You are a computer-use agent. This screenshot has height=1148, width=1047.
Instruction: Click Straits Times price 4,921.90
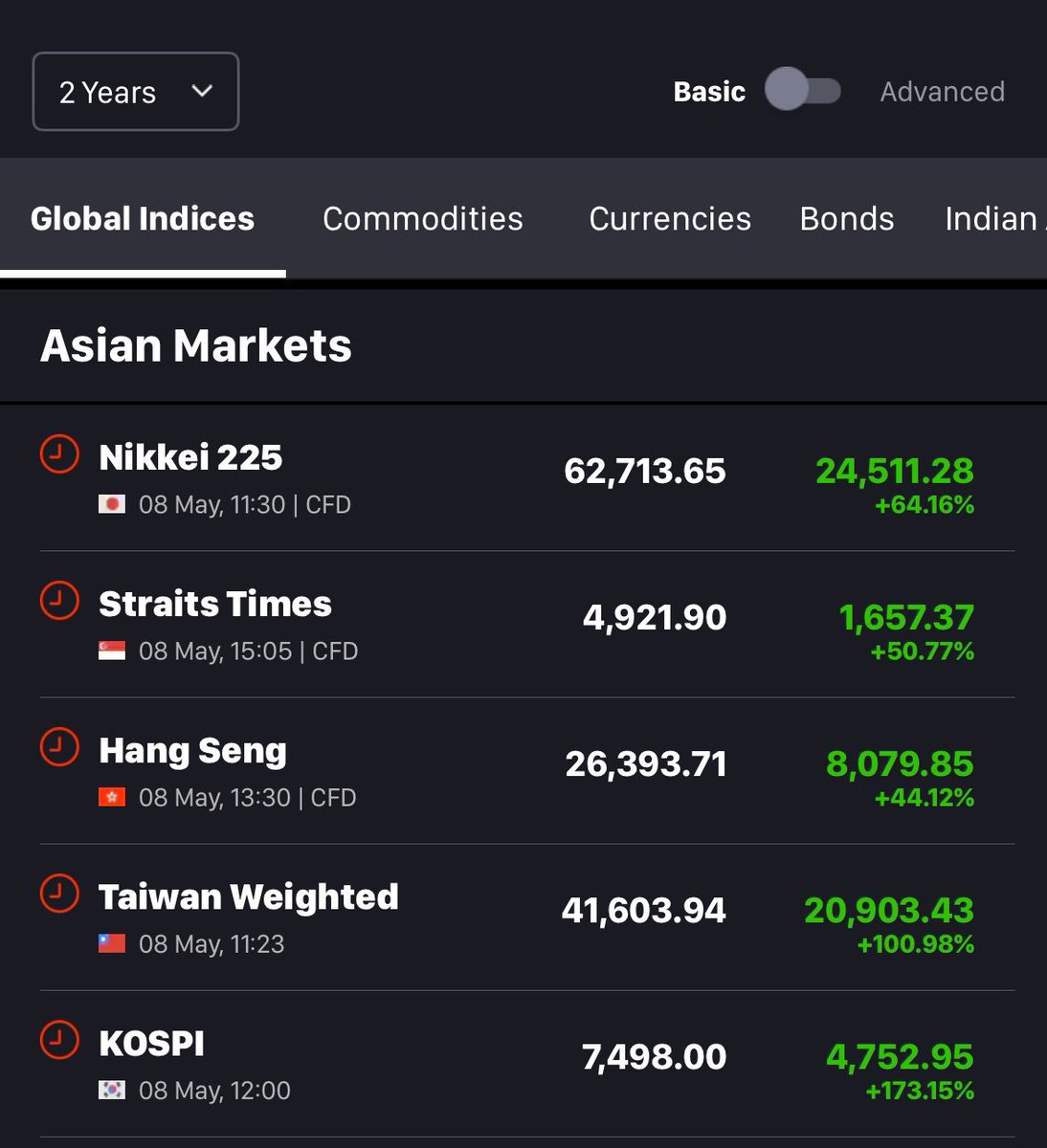(x=655, y=617)
